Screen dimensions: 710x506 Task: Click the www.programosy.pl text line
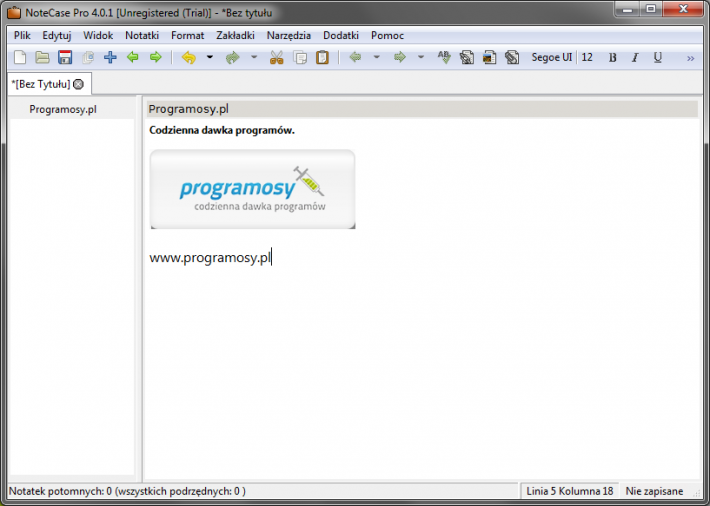[x=210, y=257]
